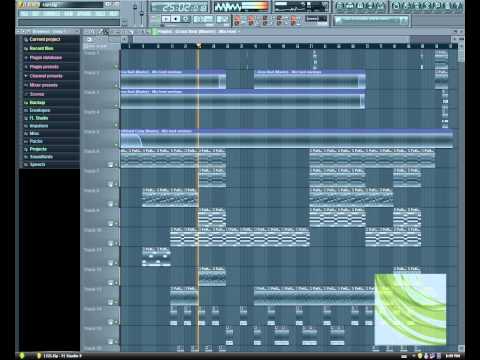Click the CPU and memory meter panel
Screen dimensions: 480x360
301,6
